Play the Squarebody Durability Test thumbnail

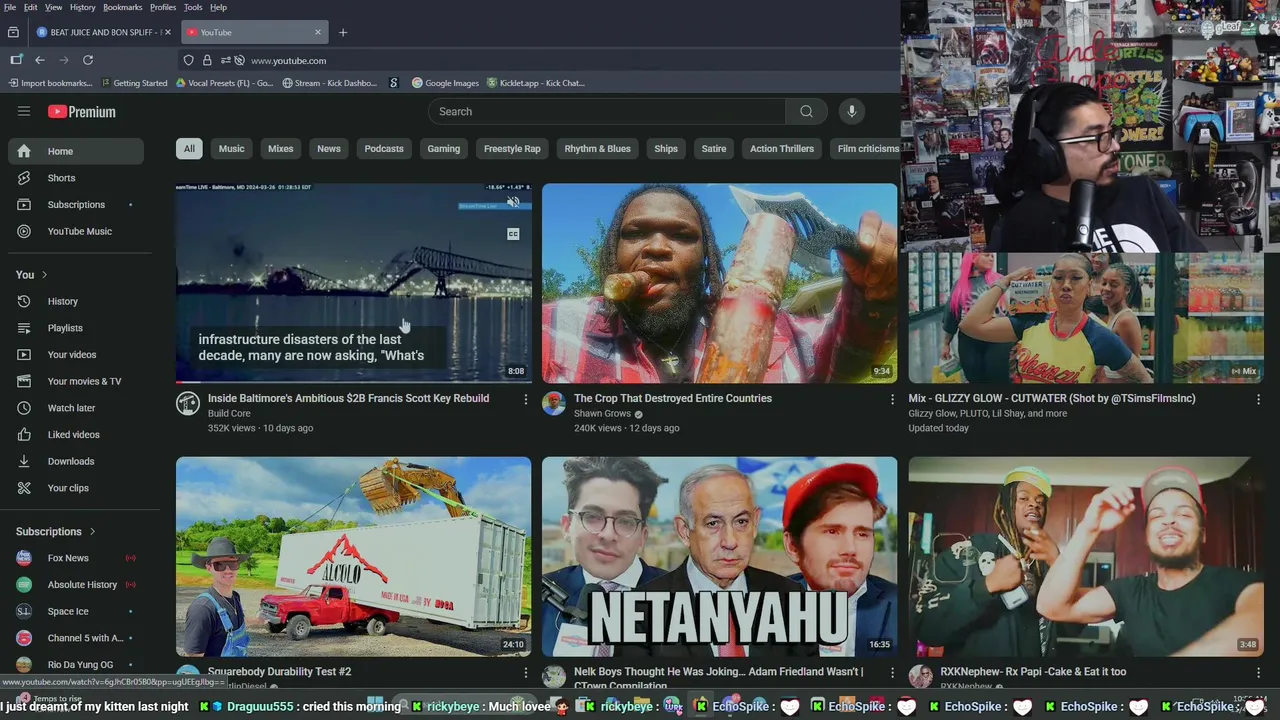[354, 556]
